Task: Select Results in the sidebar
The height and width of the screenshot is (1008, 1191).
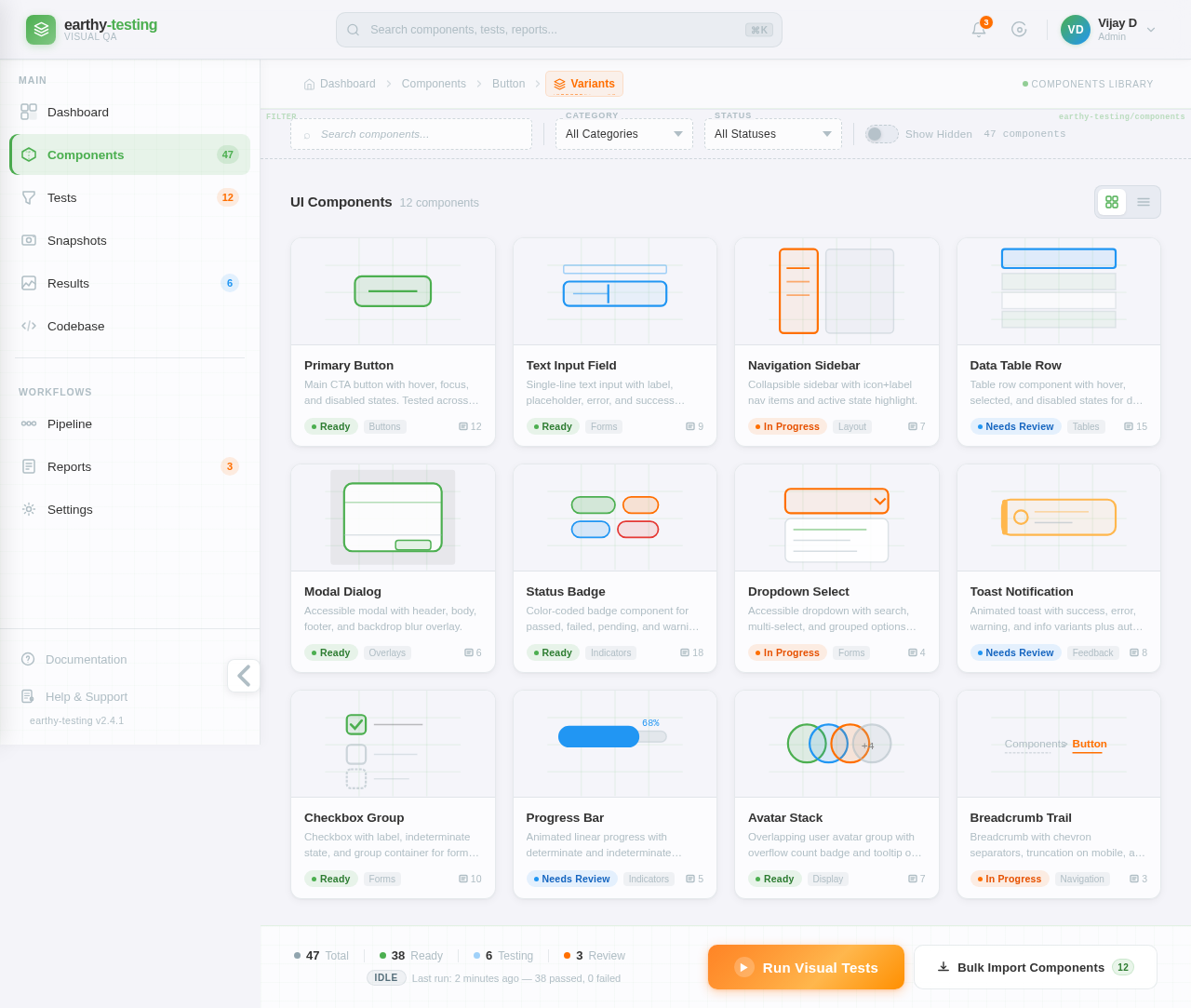Action: click(x=130, y=283)
